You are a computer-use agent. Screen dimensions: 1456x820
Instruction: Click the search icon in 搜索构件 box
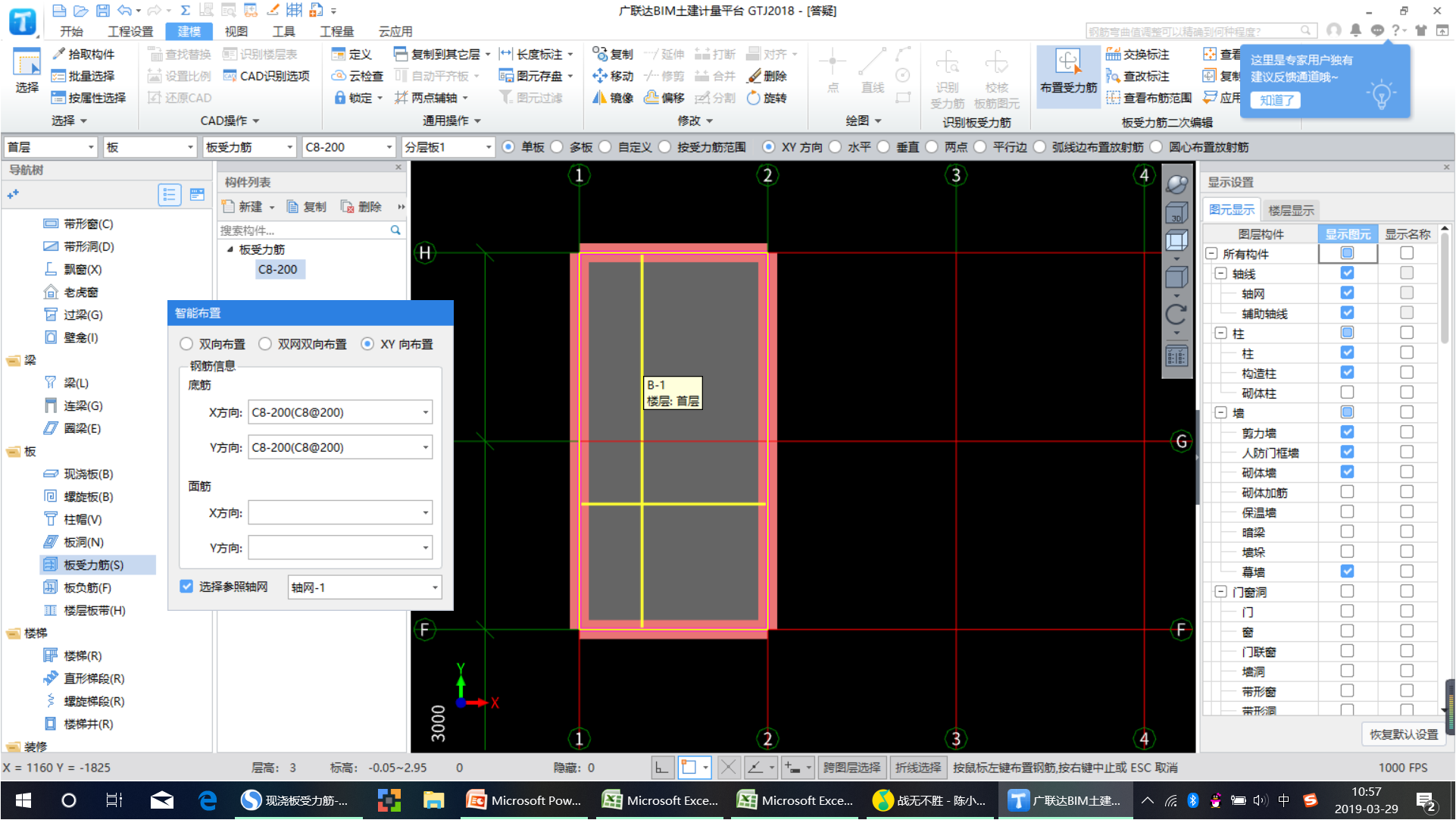coord(395,230)
